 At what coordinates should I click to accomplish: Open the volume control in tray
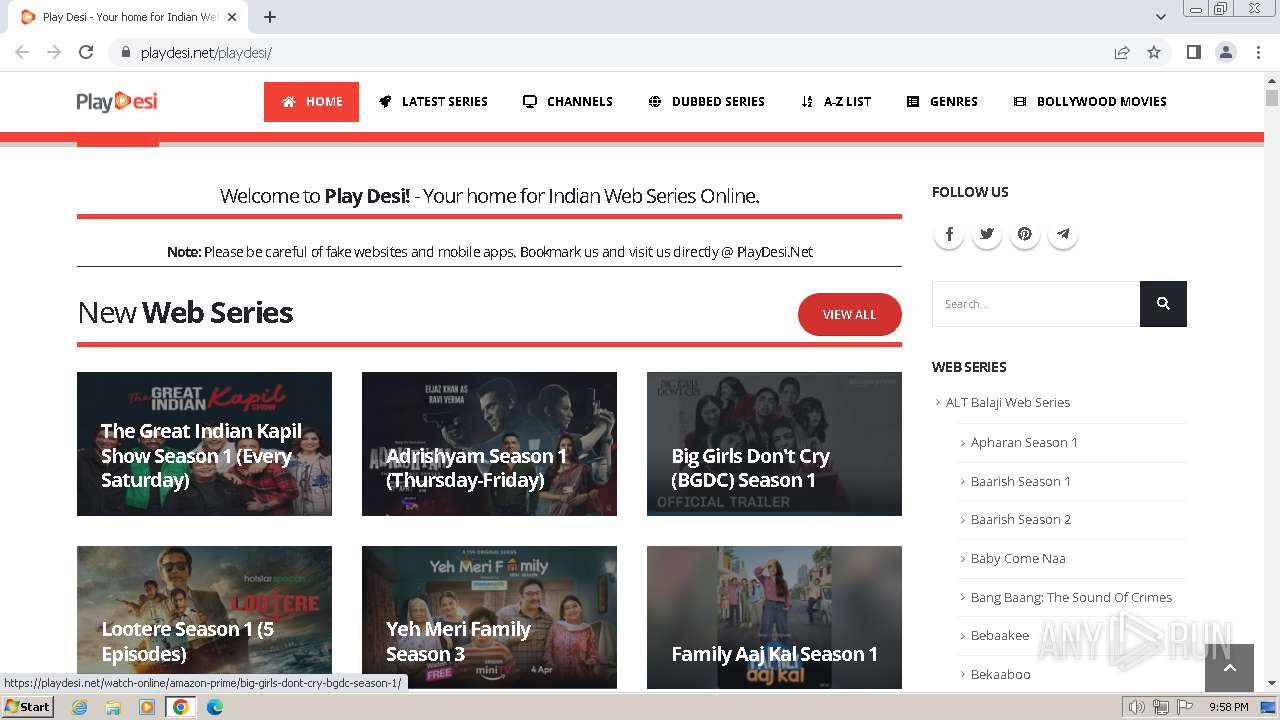click(x=1137, y=707)
